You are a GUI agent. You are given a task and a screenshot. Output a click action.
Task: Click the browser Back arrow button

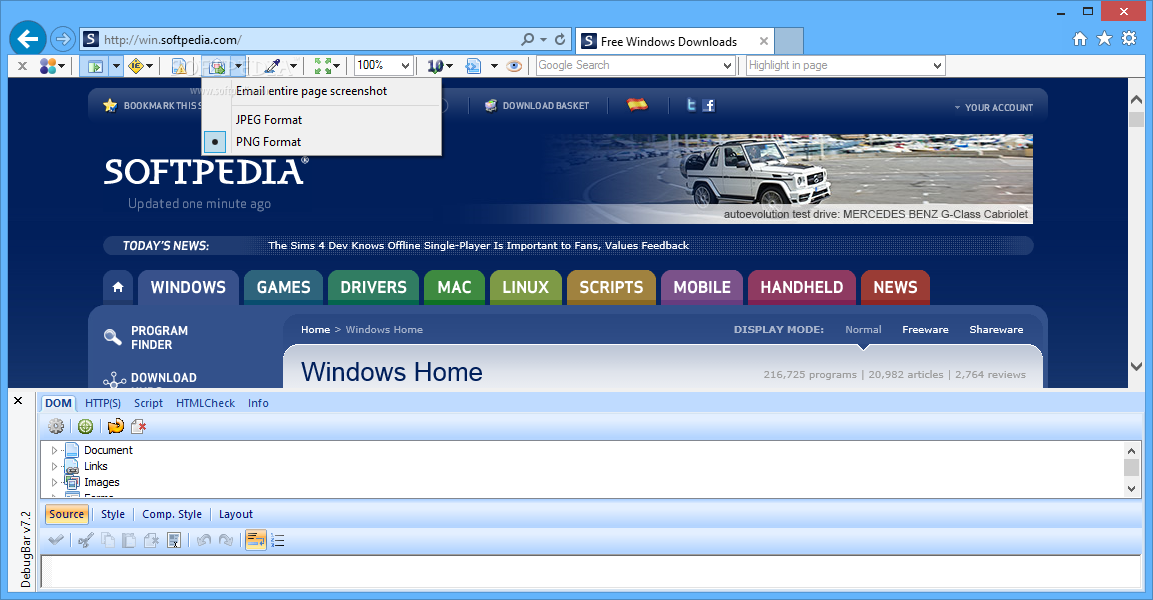tap(28, 38)
